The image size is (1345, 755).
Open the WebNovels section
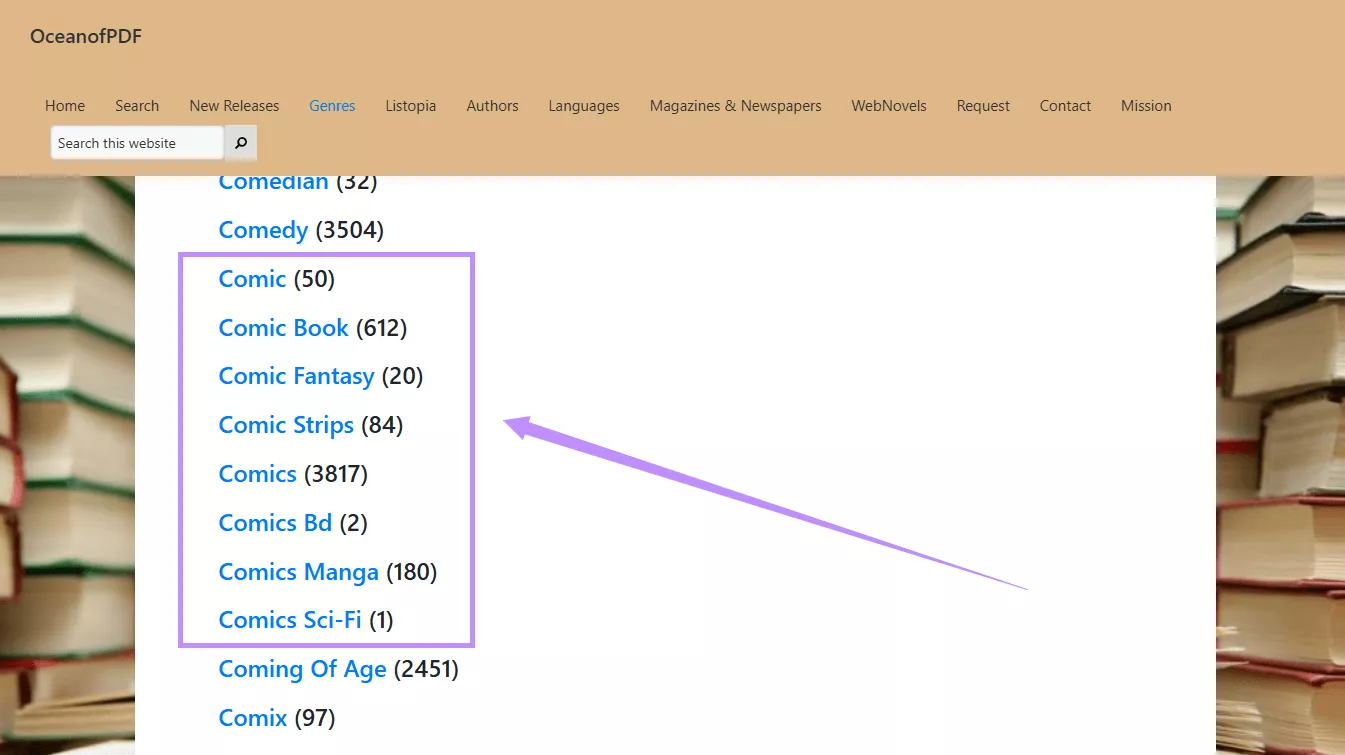(x=888, y=105)
